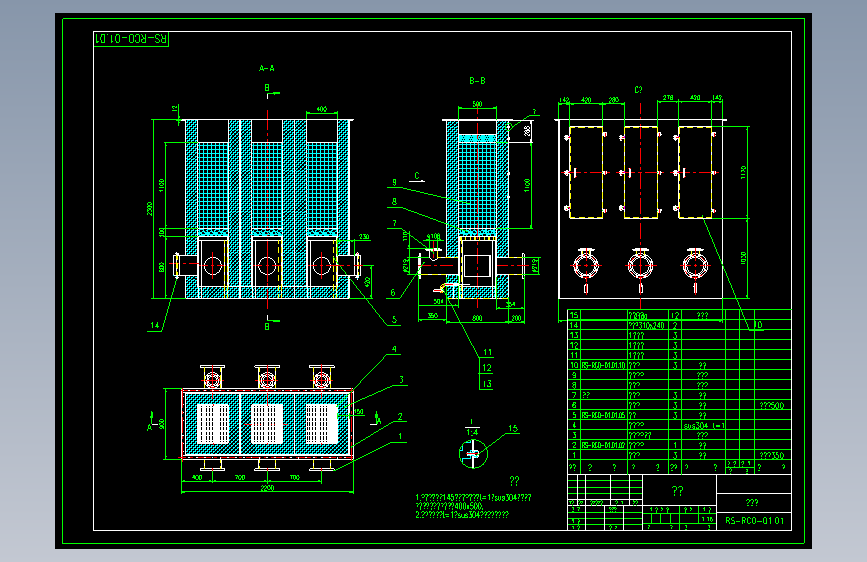867x562 pixels.
Task: Select callout number 14 below A-A view
Action: click(155, 325)
